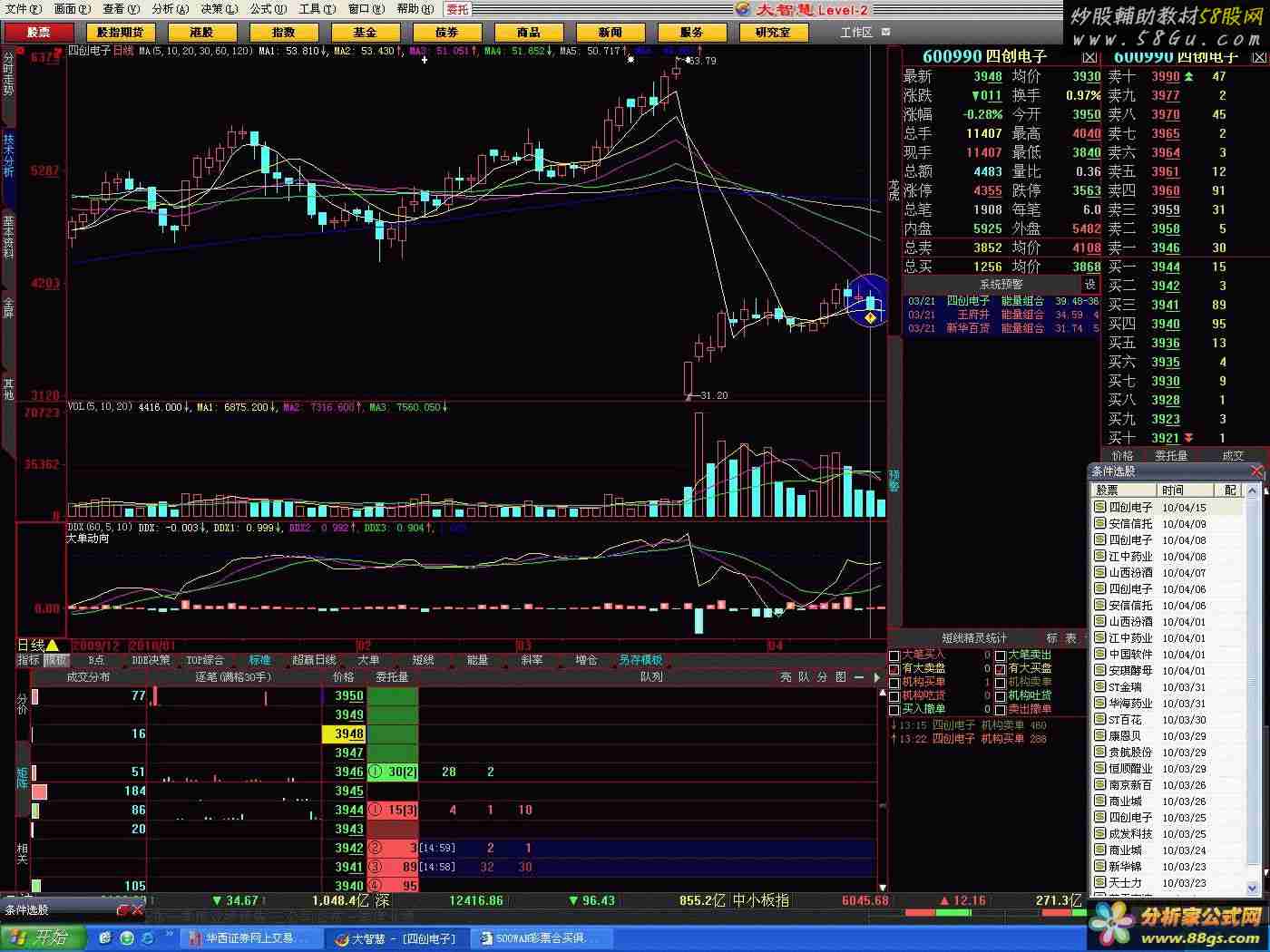Viewport: 1270px width, 952px height.
Task: Open the 研究室 section
Action: [x=774, y=32]
